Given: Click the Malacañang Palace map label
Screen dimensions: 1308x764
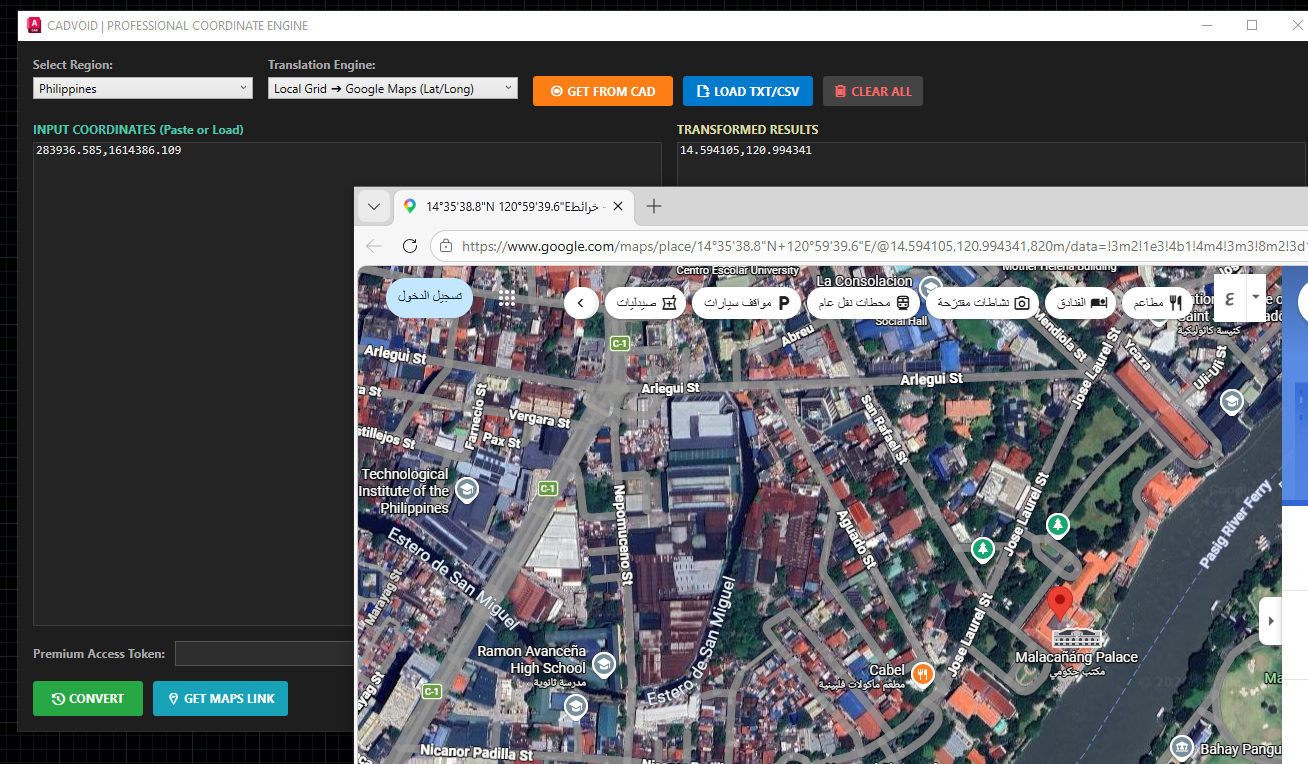Looking at the screenshot, I should [x=1077, y=657].
